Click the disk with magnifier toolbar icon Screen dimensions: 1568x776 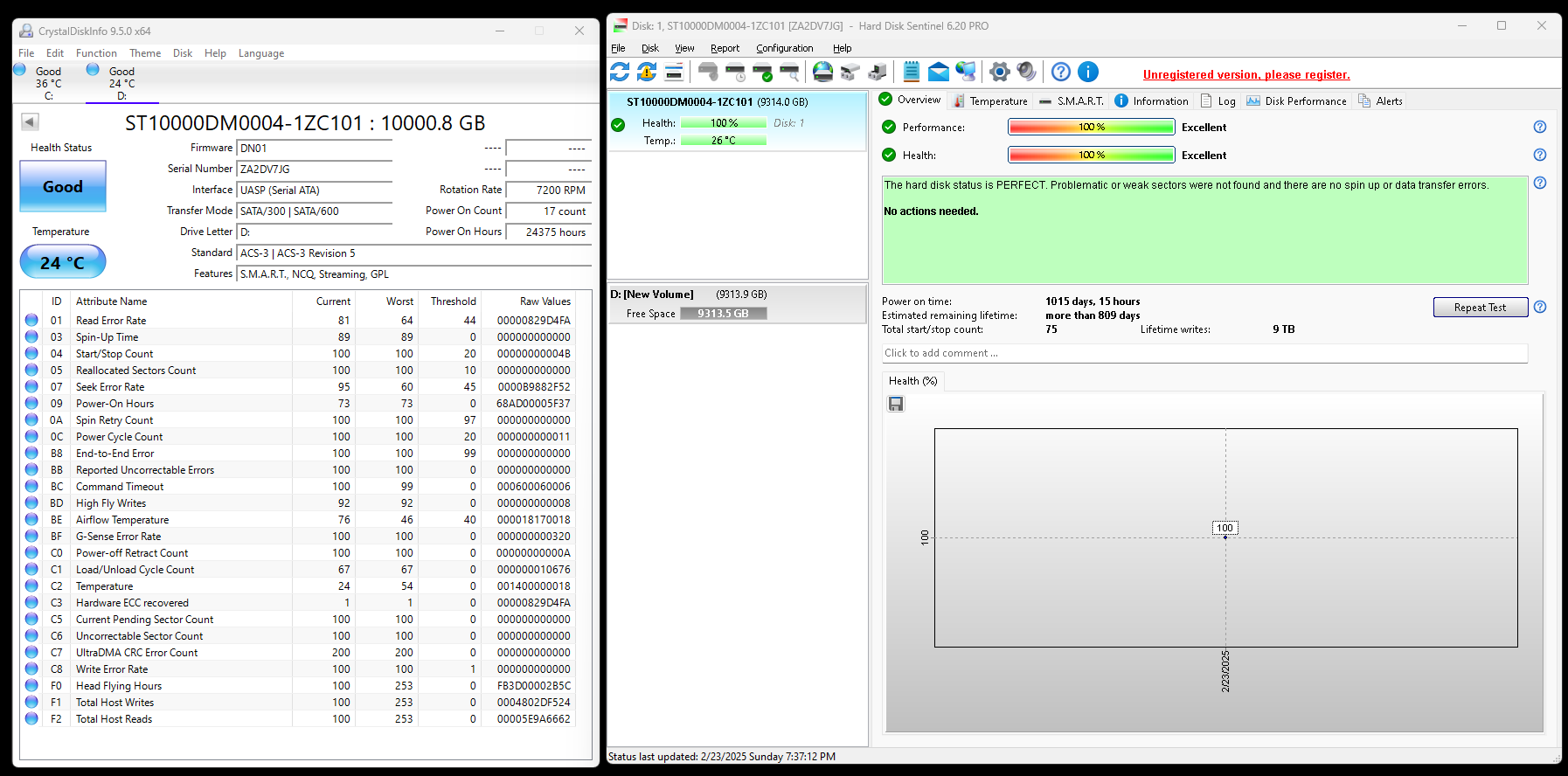(789, 73)
